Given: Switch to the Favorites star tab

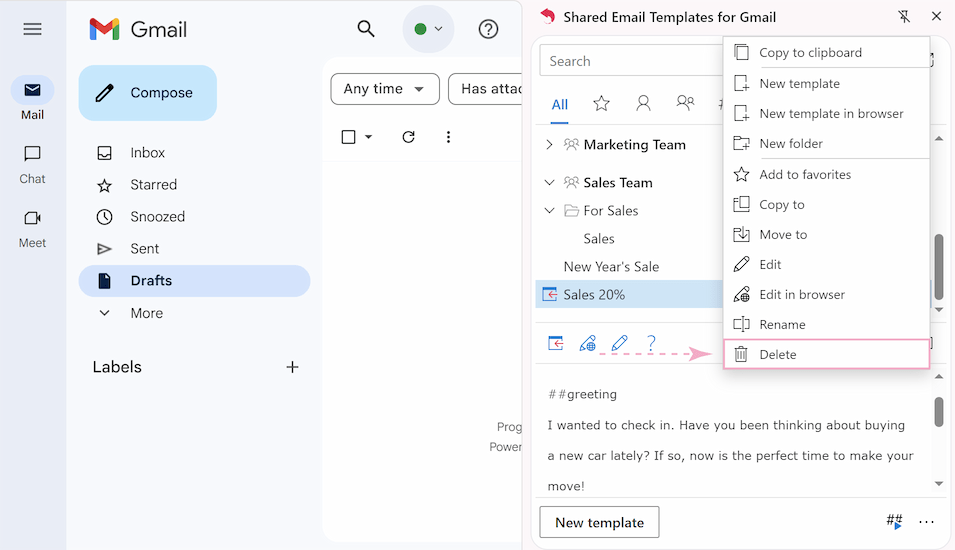Looking at the screenshot, I should tap(602, 104).
